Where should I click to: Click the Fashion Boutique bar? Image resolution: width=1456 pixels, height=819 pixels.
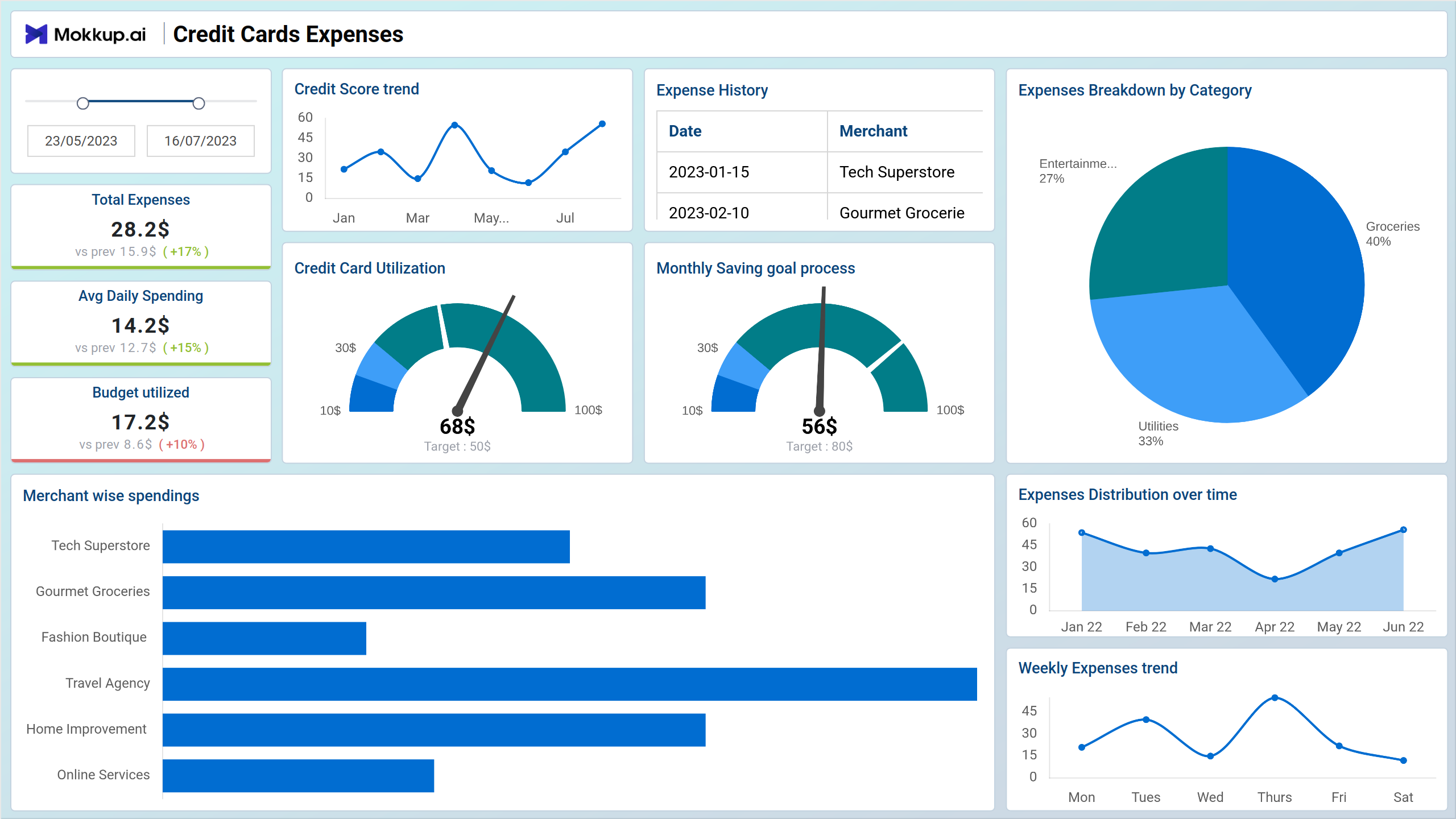pyautogui.click(x=264, y=638)
